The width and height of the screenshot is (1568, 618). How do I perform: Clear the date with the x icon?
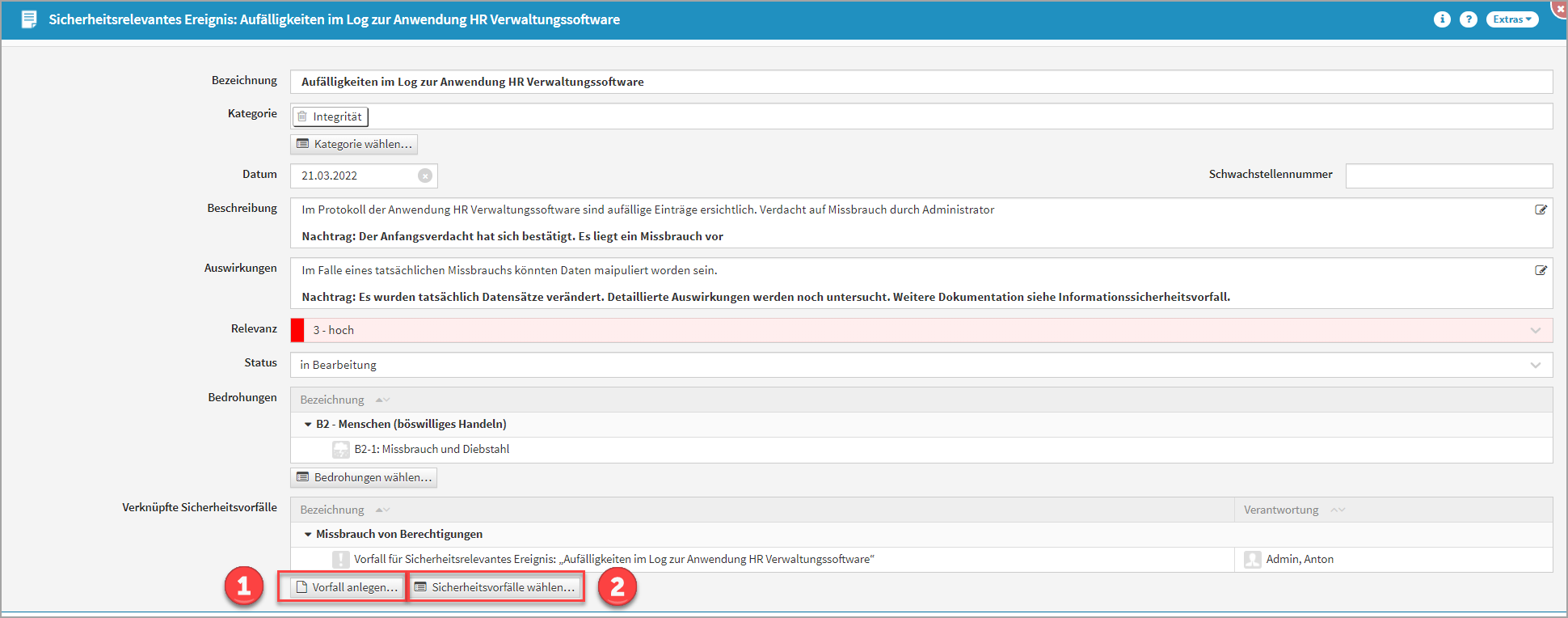pyautogui.click(x=425, y=176)
